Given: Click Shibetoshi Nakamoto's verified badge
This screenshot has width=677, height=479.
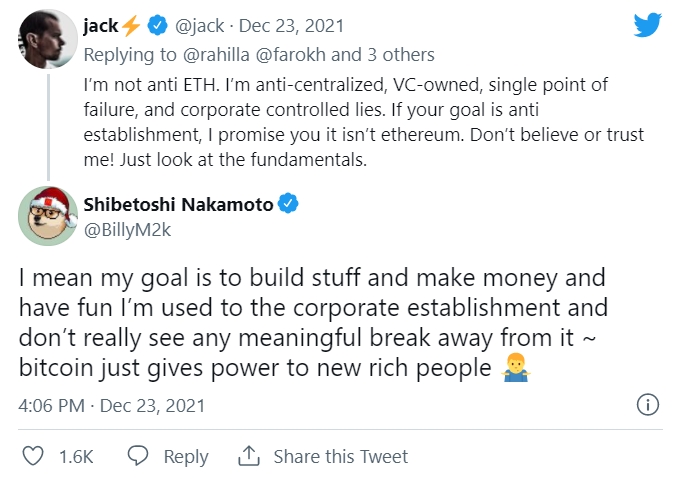Looking at the screenshot, I should 289,206.
